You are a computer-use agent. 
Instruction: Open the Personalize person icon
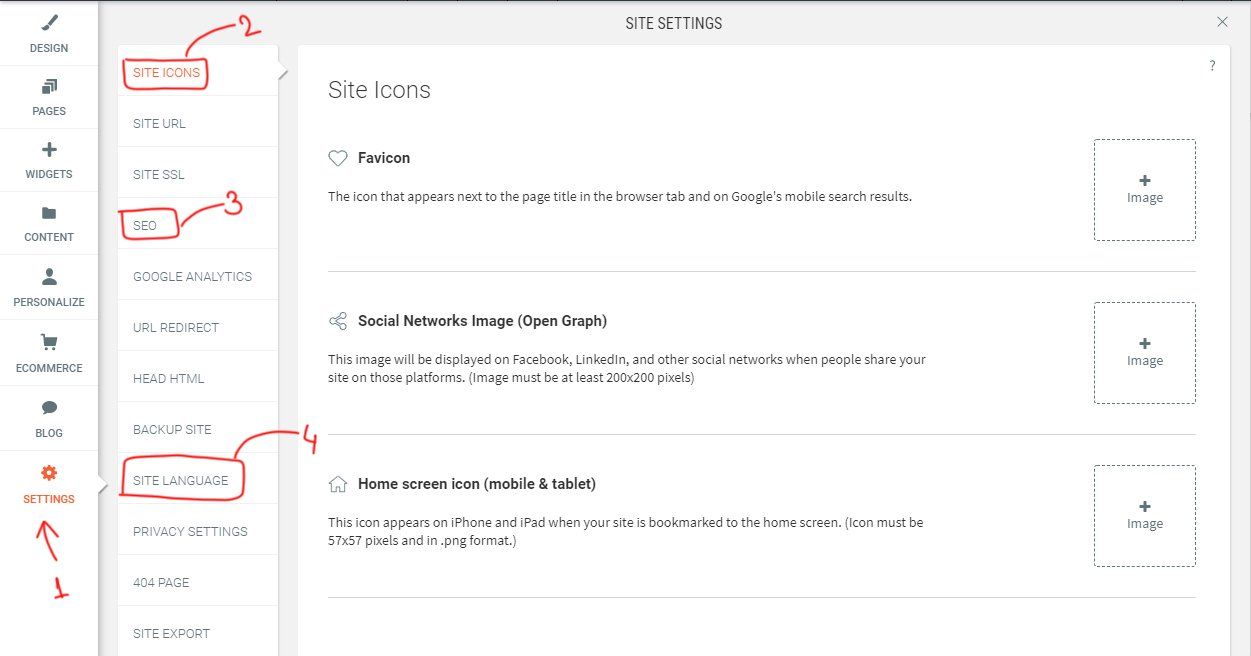click(49, 277)
